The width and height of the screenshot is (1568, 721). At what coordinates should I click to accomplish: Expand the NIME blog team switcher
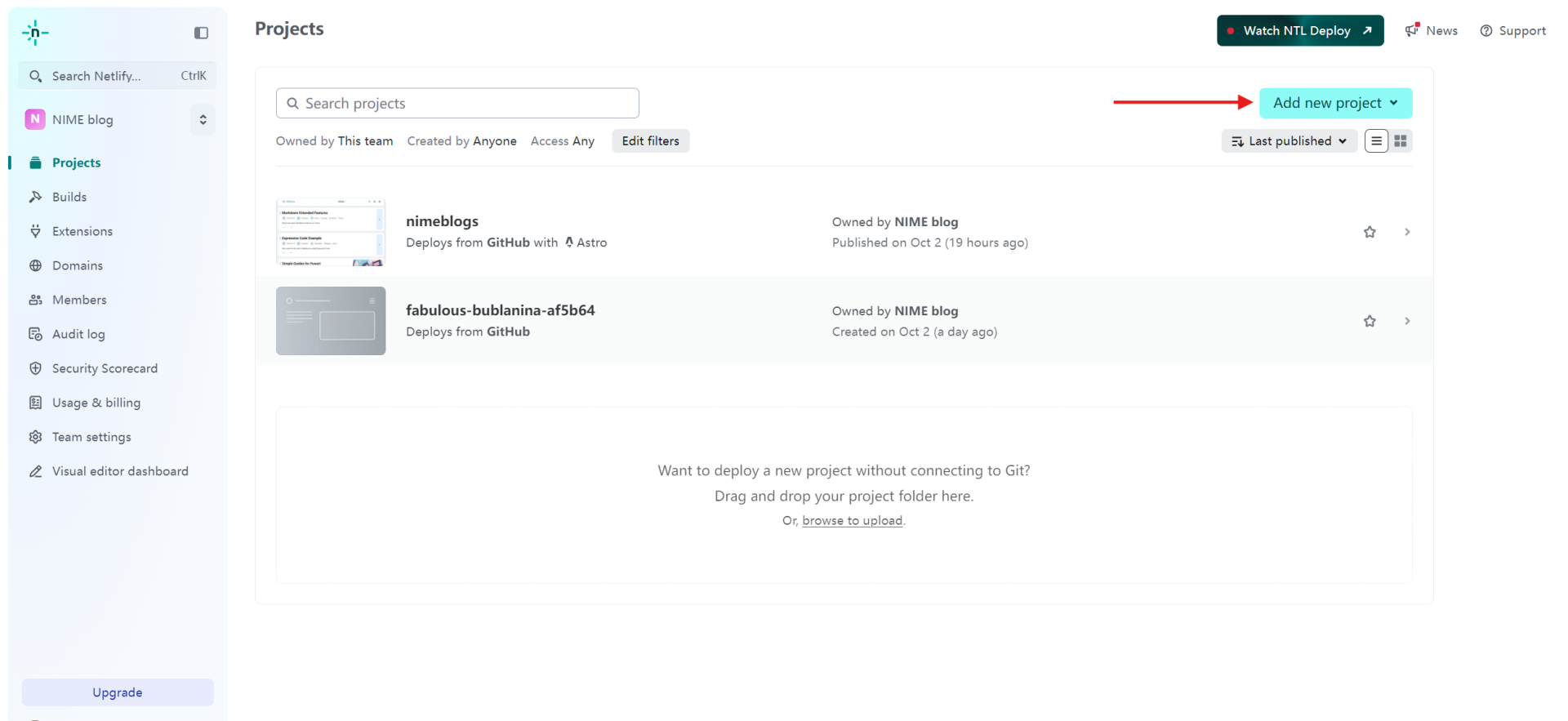pyautogui.click(x=203, y=120)
